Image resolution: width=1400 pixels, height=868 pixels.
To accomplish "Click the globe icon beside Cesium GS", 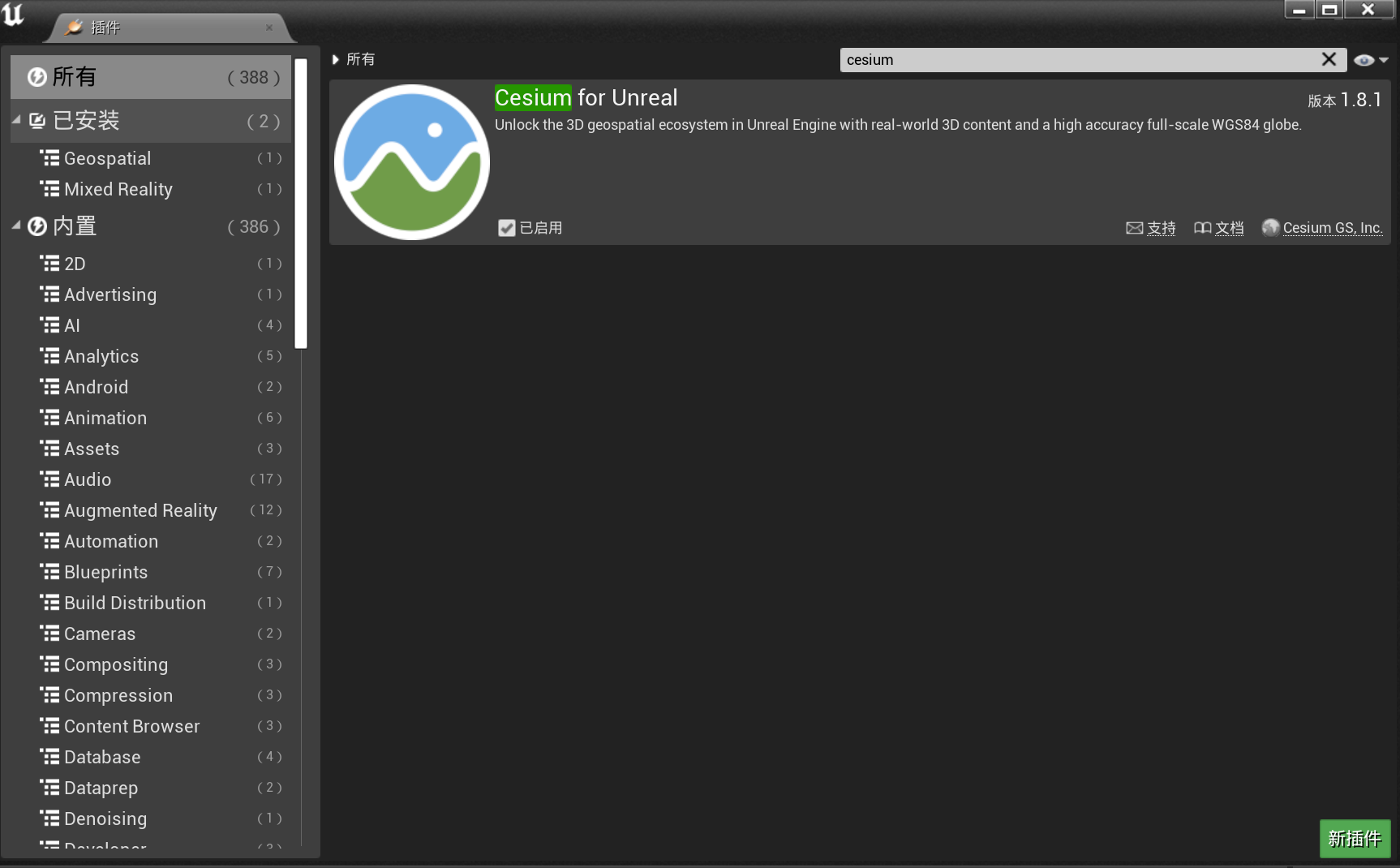I will [1270, 227].
